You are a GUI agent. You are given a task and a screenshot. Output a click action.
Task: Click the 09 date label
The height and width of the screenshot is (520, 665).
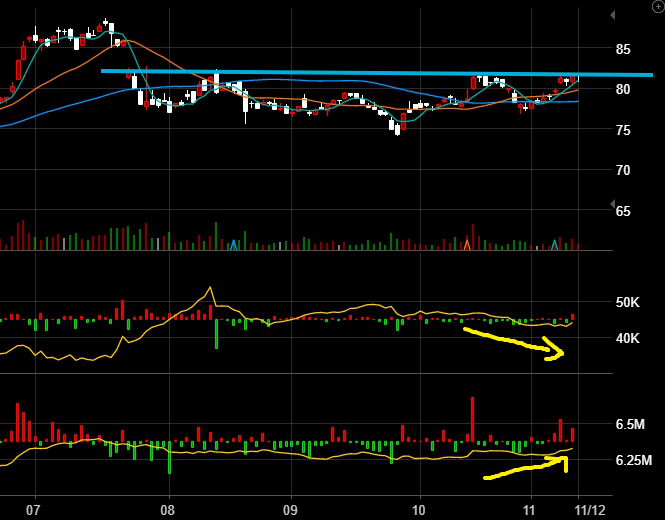pyautogui.click(x=290, y=510)
